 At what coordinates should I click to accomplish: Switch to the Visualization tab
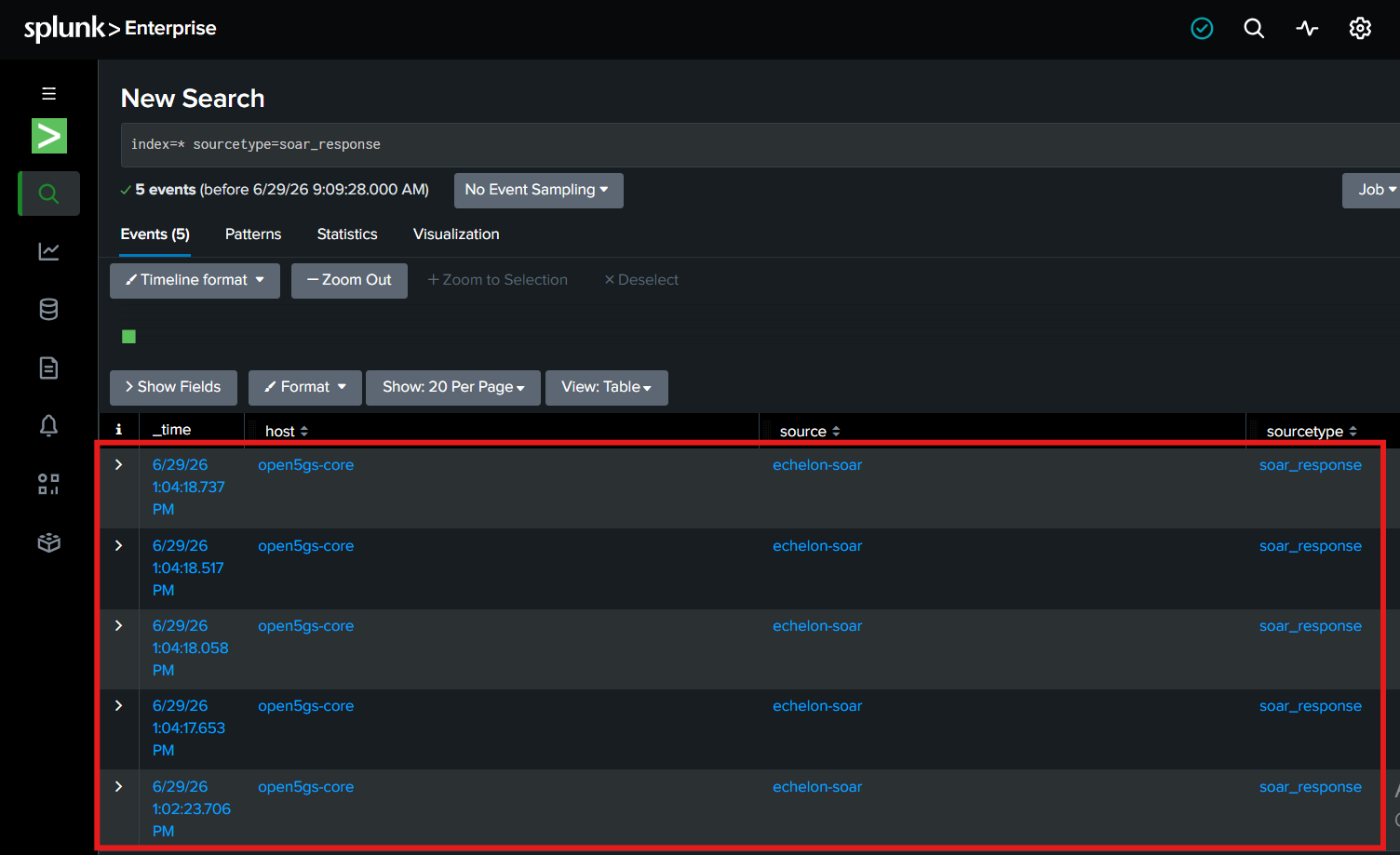pos(456,234)
